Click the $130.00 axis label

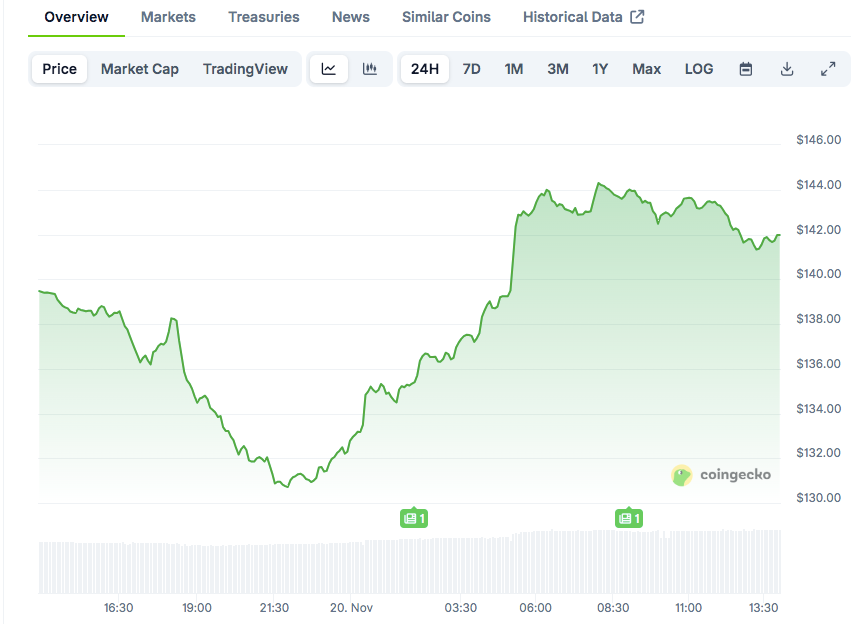pos(818,498)
